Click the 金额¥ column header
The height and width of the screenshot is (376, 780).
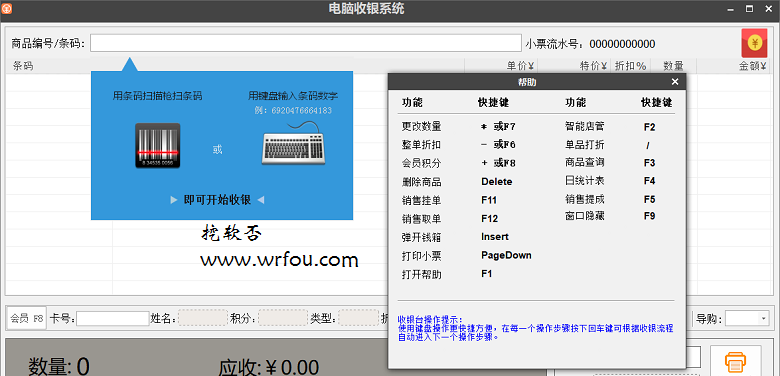tap(753, 66)
